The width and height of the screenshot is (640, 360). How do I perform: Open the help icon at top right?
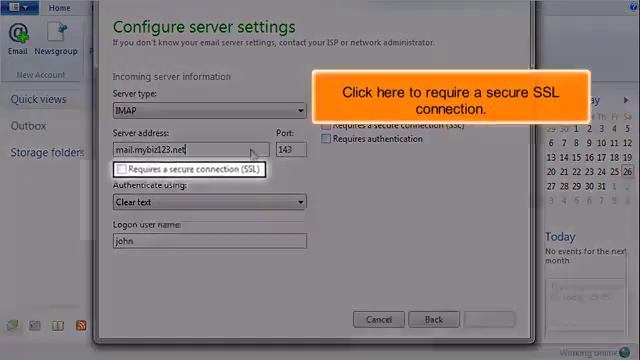(633, 6)
